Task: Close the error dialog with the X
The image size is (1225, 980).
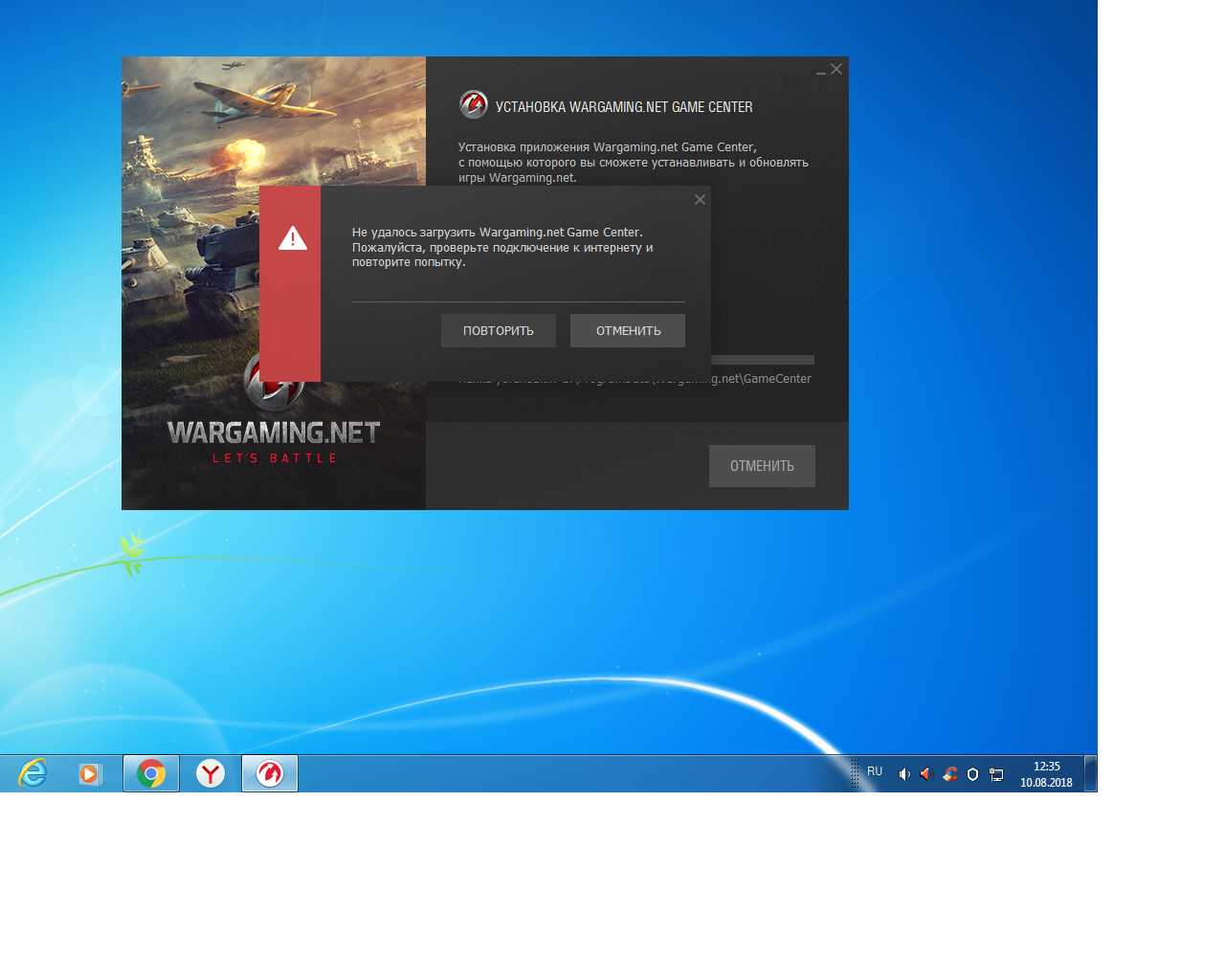Action: 700,200
